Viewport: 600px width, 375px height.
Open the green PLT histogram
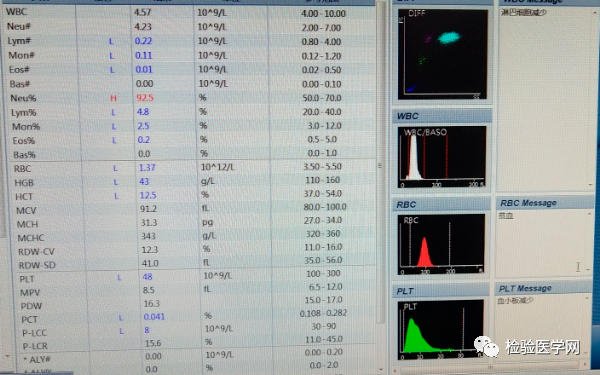tap(441, 330)
